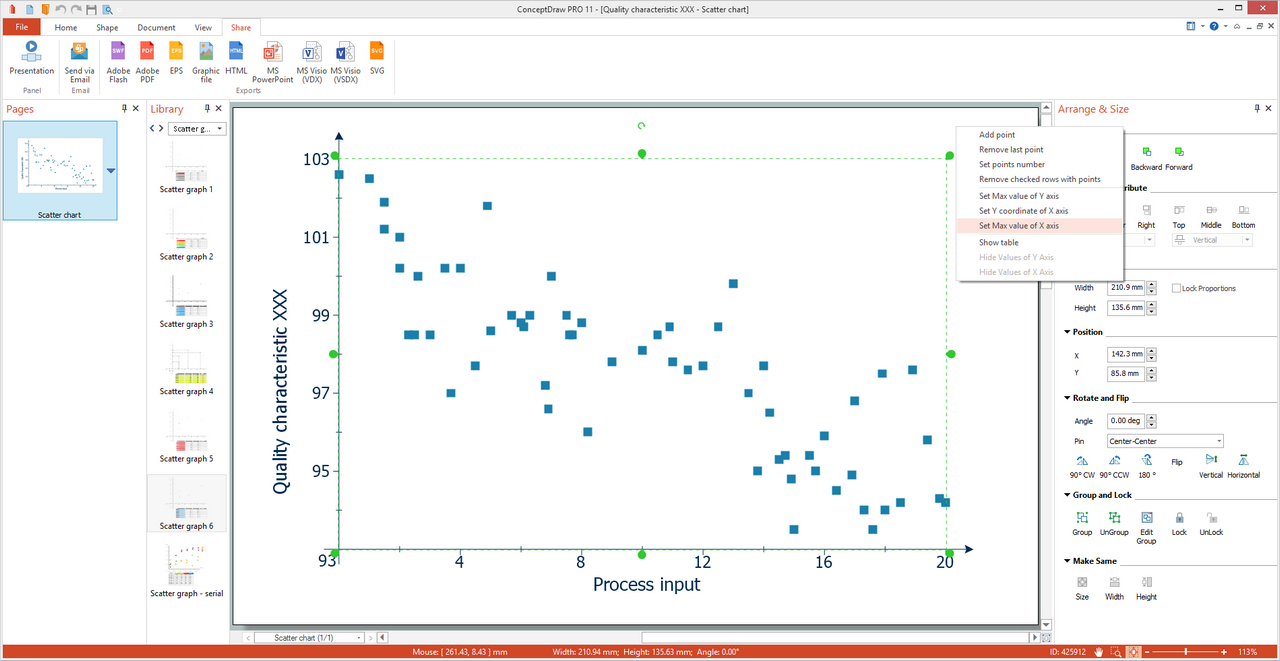Image resolution: width=1280 pixels, height=661 pixels.
Task: Export the chart as HTML
Action: pos(236,57)
